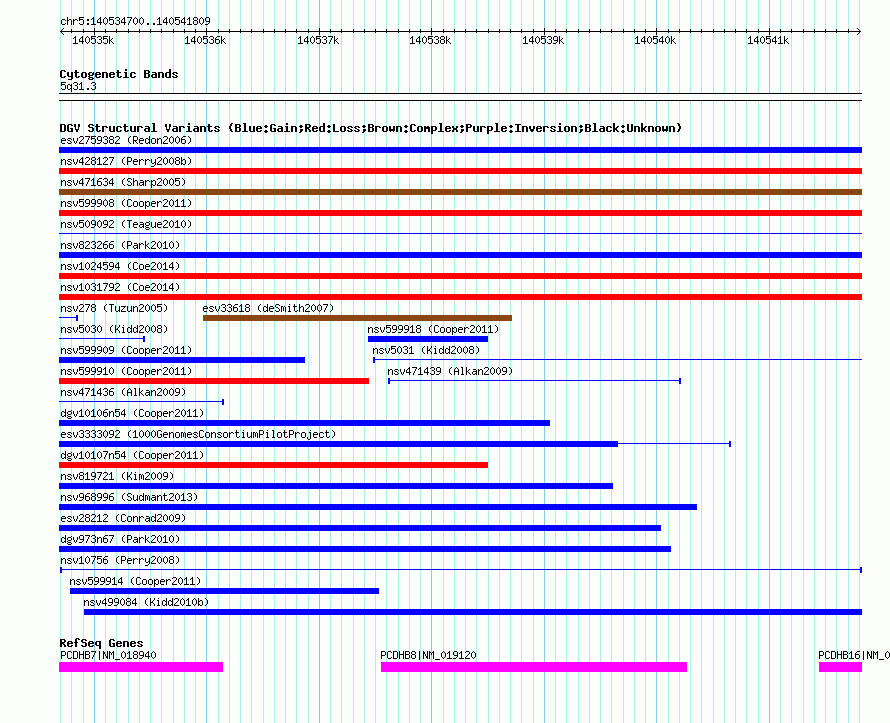Click the nsv10756 (Perry2008) label
This screenshot has height=723, width=890.
pos(120,560)
